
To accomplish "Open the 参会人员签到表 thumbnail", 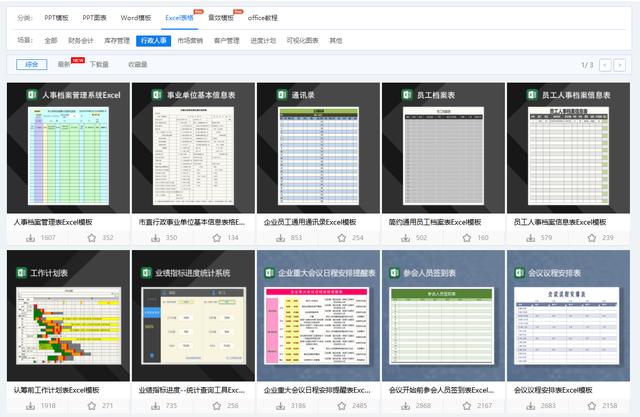I will [x=443, y=316].
